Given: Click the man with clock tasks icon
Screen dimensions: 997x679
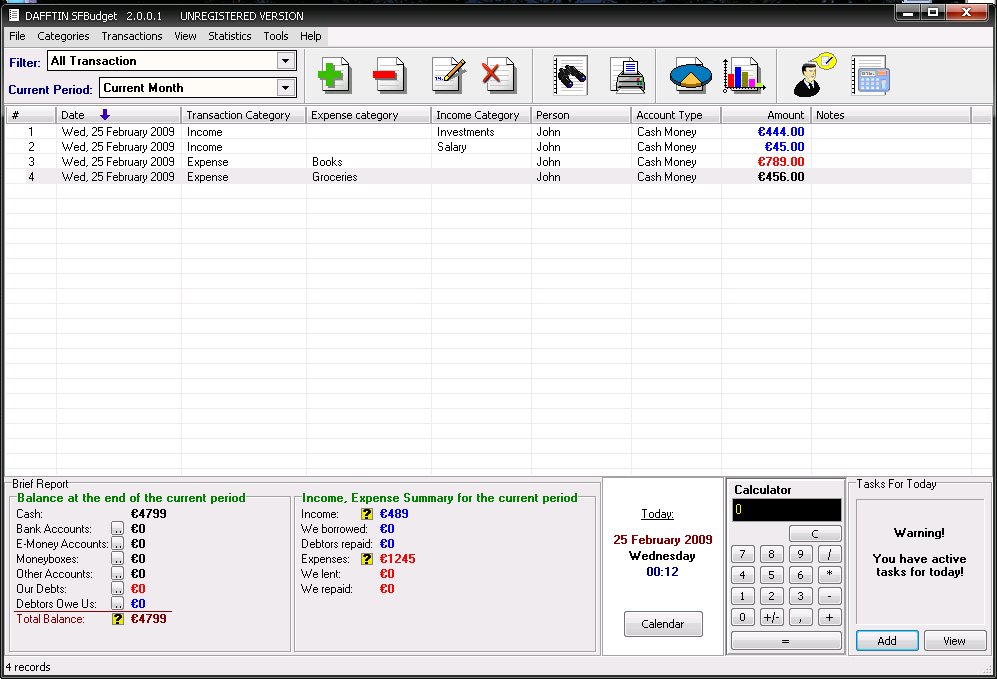Looking at the screenshot, I should pyautogui.click(x=815, y=74).
